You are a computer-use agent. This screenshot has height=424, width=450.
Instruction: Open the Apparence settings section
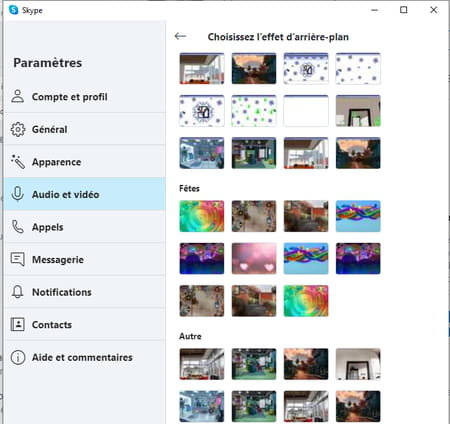[x=85, y=162]
